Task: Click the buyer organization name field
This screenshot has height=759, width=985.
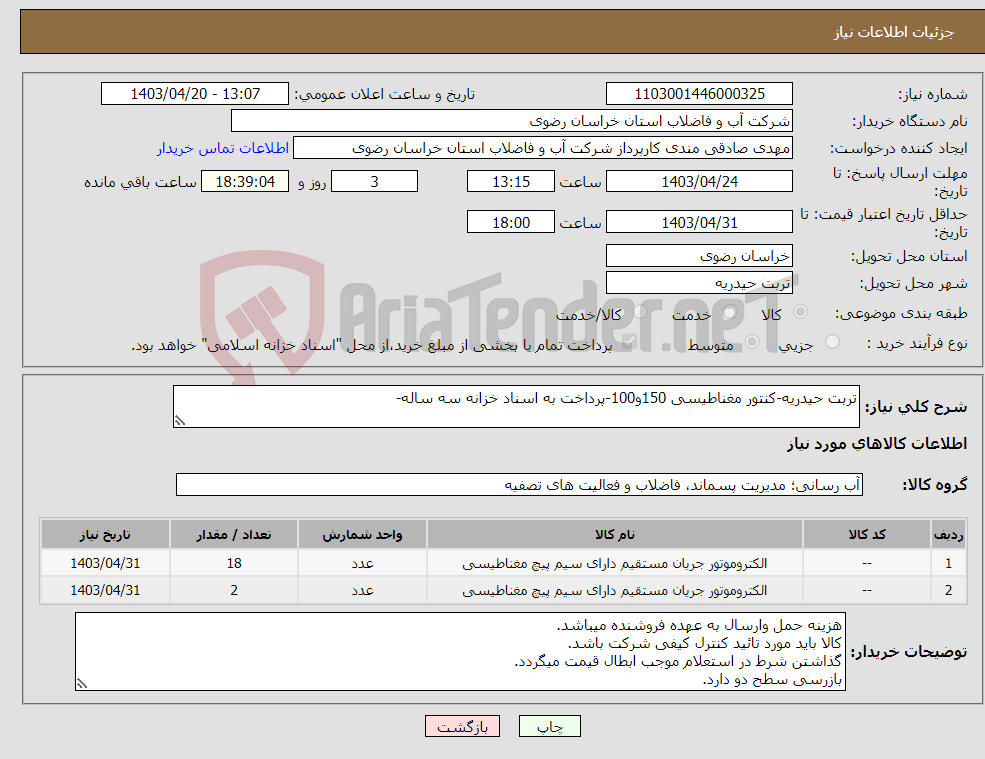Action: [x=512, y=121]
